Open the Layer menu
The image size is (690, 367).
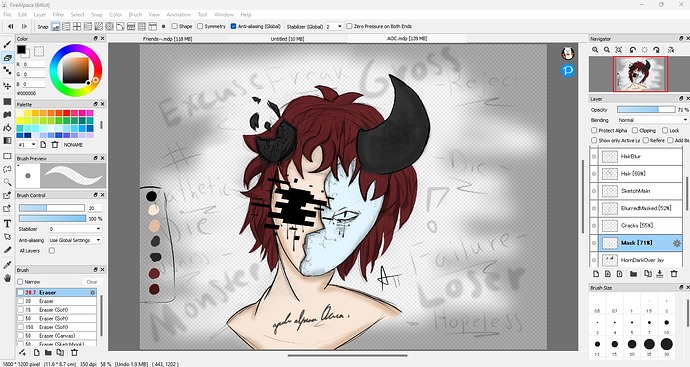(40, 15)
